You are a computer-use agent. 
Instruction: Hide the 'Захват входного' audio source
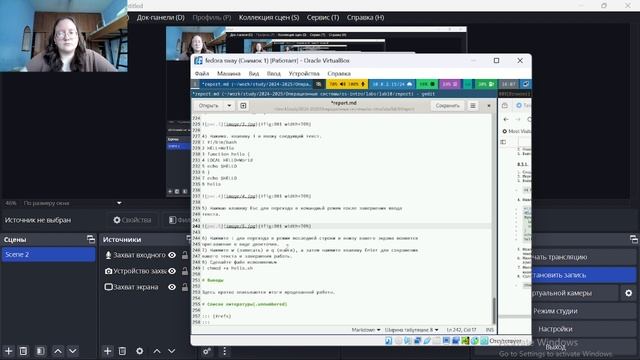pyautogui.click(x=172, y=255)
